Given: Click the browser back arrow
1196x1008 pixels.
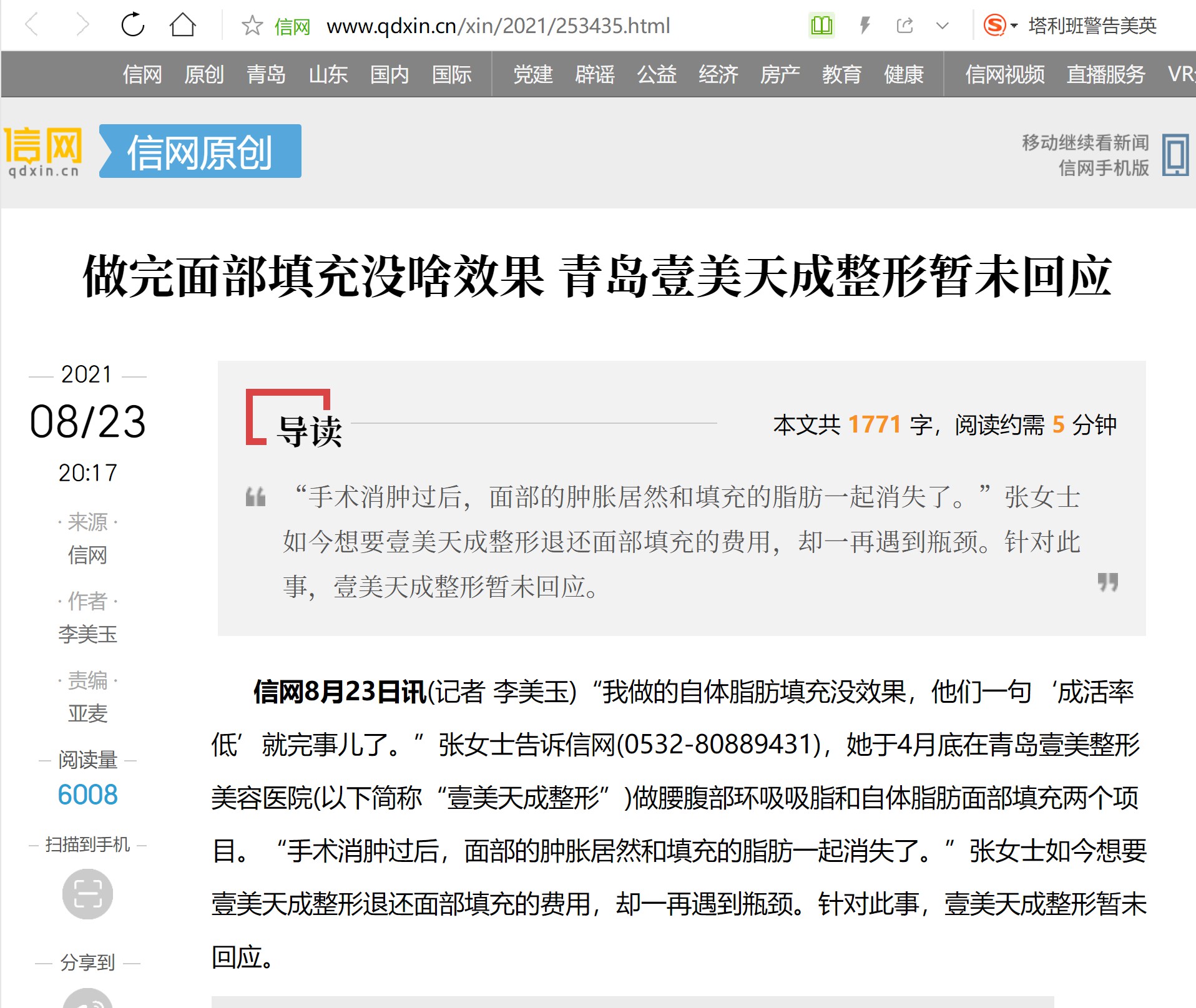Looking at the screenshot, I should coord(32,26).
